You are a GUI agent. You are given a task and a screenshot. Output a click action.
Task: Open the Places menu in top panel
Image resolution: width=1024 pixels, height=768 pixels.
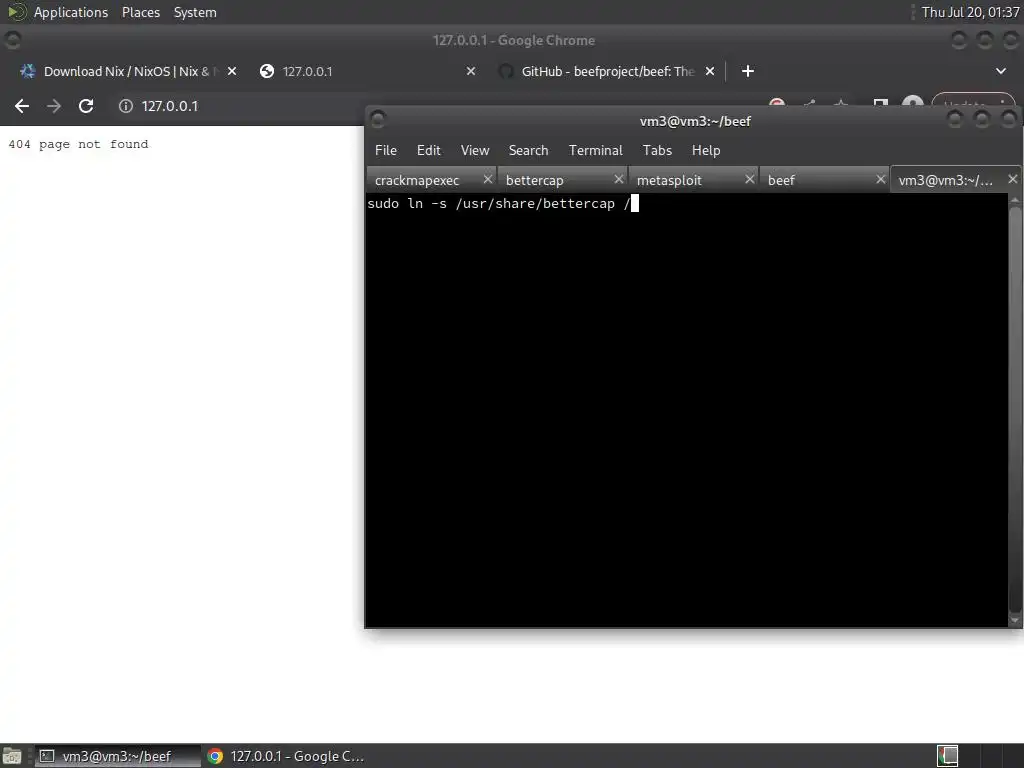point(140,12)
